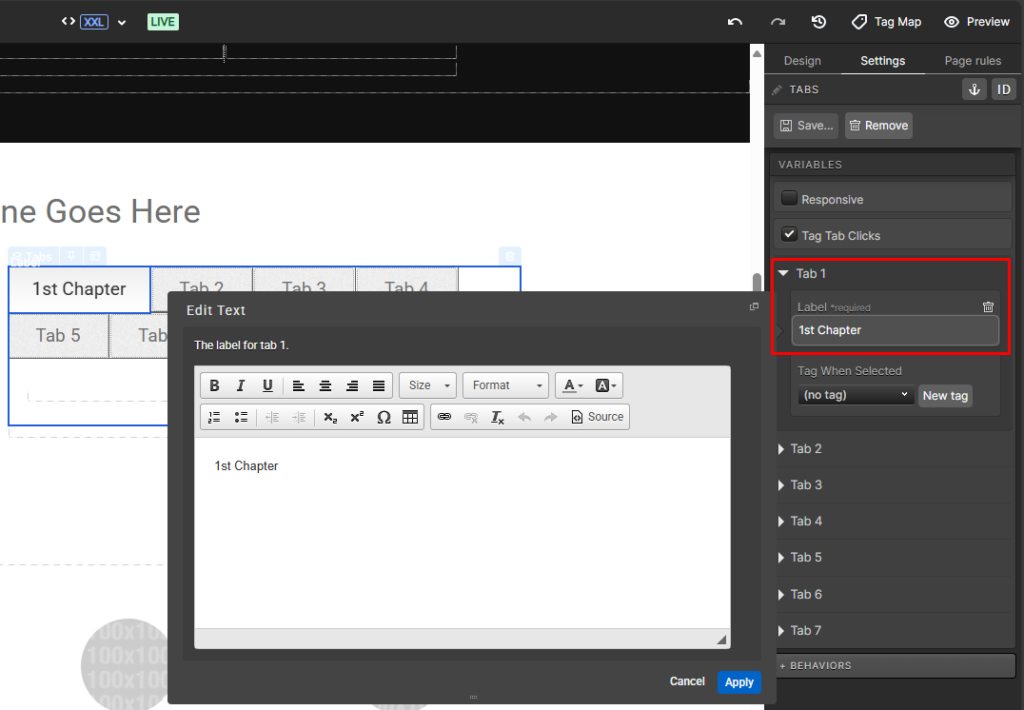Click the New tag button
Viewport: 1024px width, 710px height.
(945, 395)
